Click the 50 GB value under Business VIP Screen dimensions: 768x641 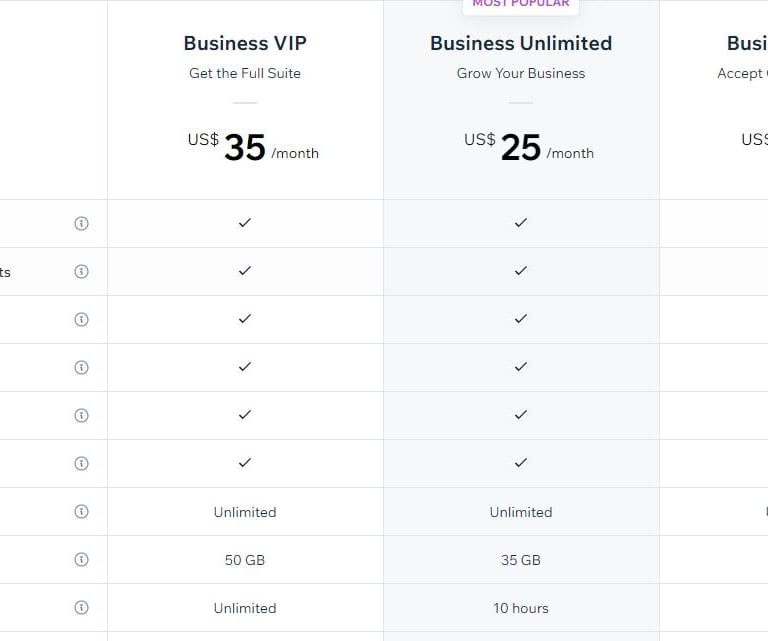click(245, 560)
